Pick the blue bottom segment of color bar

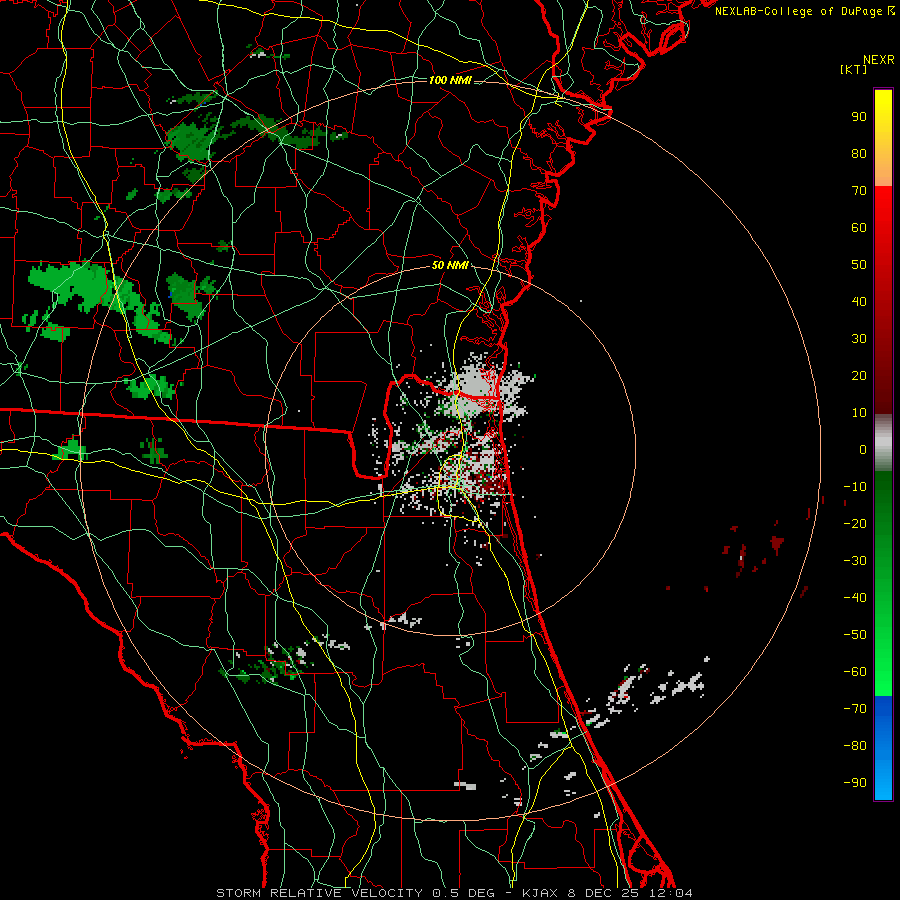click(x=883, y=748)
